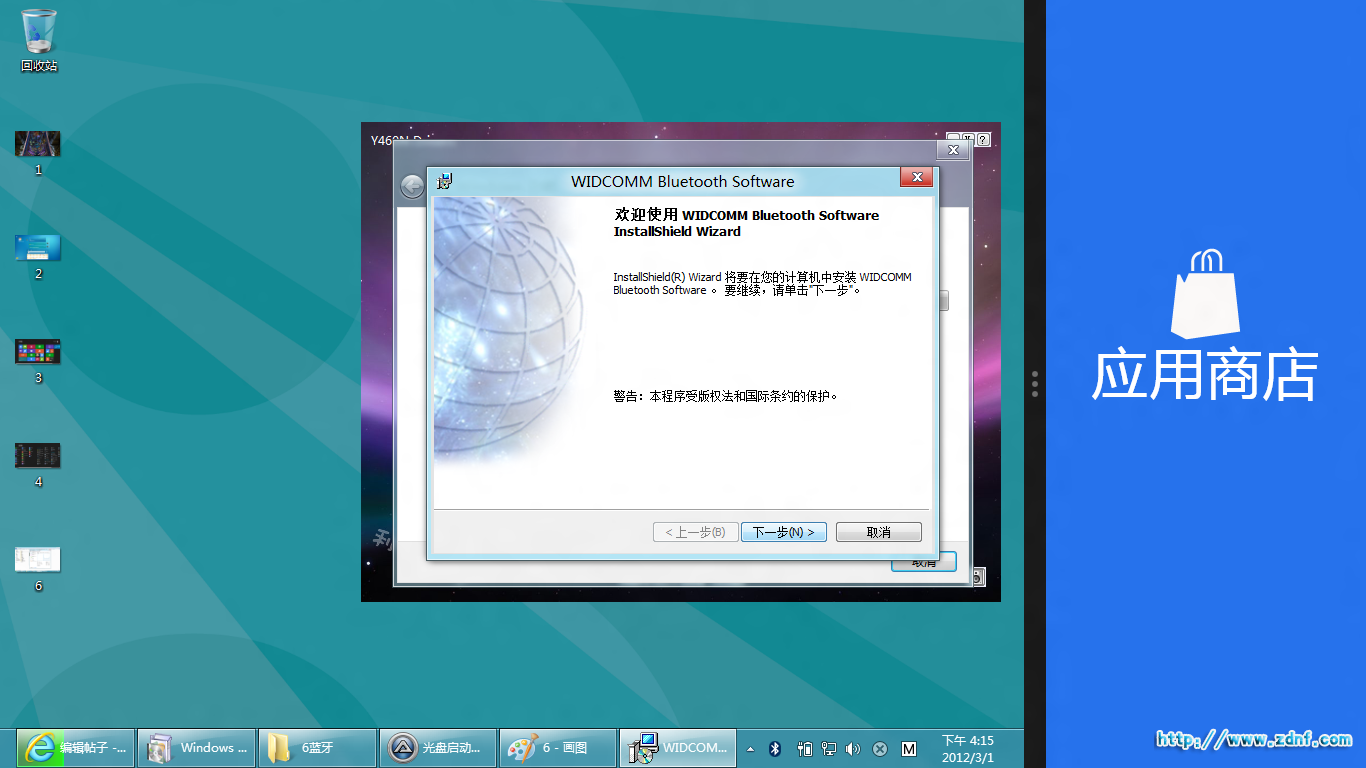Image resolution: width=1366 pixels, height=768 pixels.
Task: Click the round back arrow behind the wizard
Action: tap(412, 186)
